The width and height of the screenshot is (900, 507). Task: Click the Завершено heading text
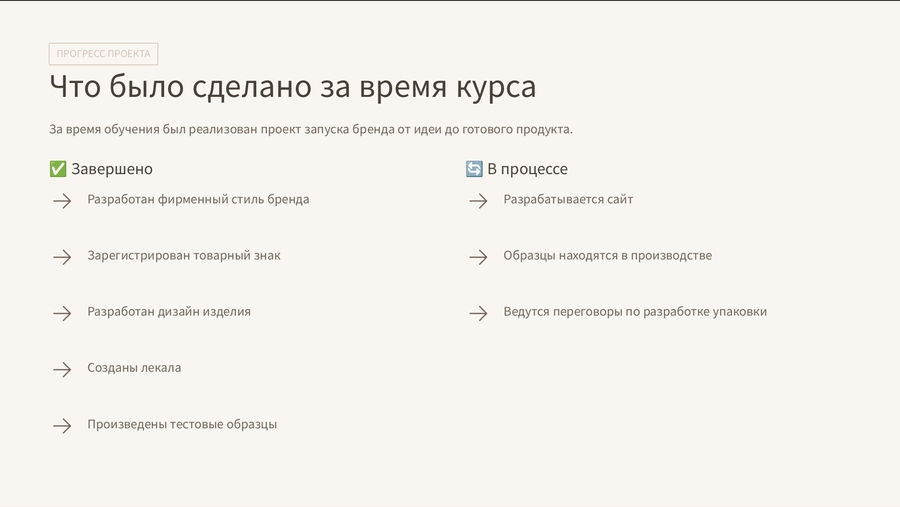[112, 169]
